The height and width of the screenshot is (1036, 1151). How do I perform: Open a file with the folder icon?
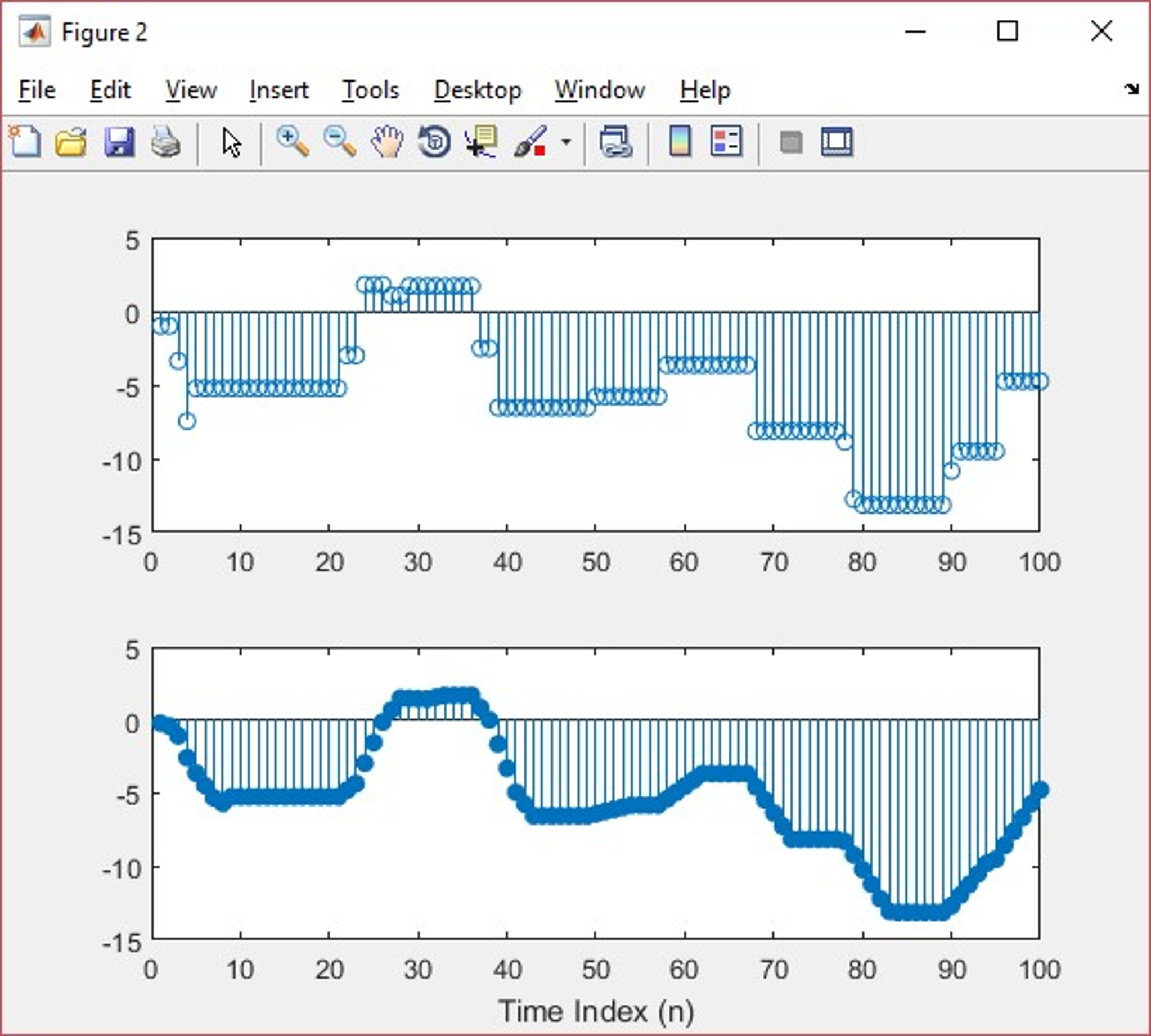pos(71,142)
